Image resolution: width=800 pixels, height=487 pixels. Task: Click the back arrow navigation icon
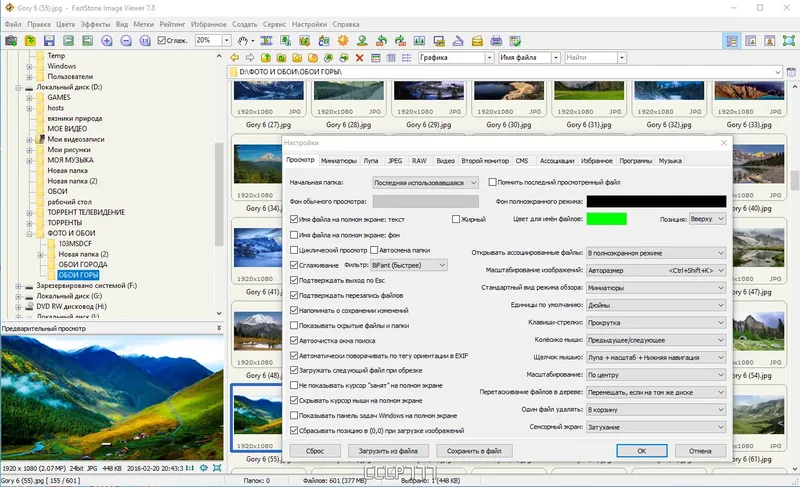point(234,58)
